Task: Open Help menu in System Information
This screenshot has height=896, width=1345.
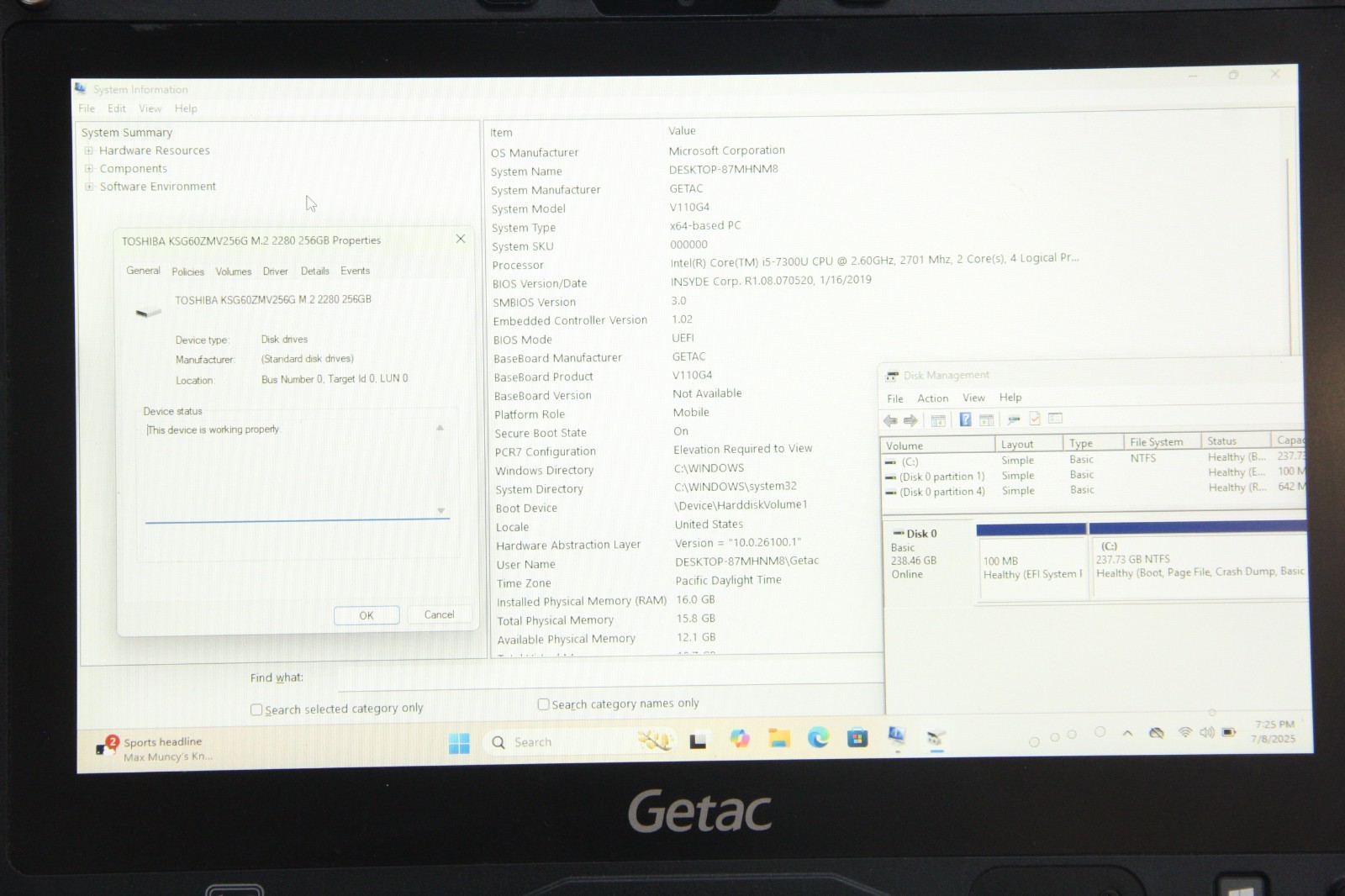Action: coord(186,108)
